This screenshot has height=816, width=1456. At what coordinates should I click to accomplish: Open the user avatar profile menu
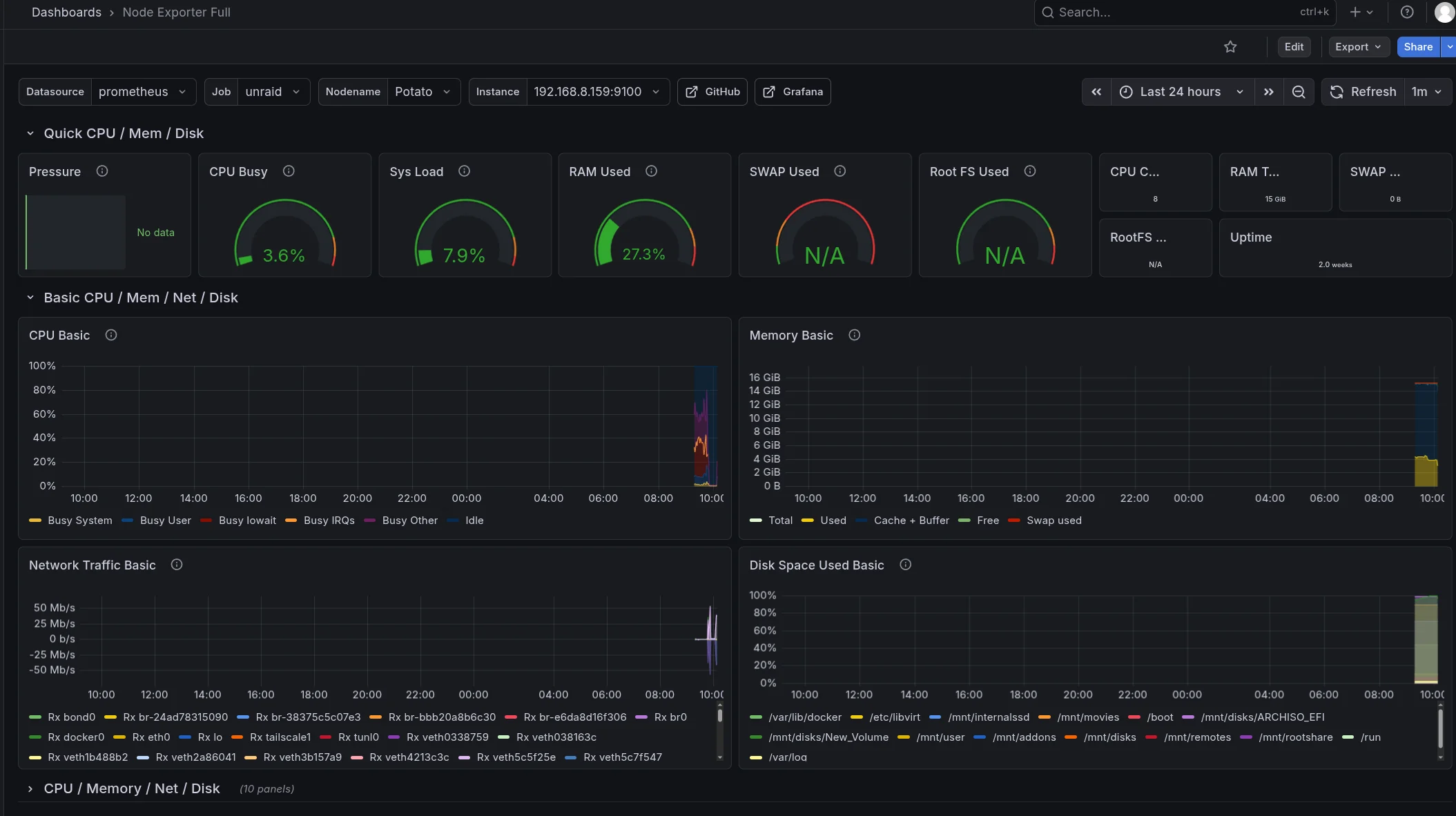pos(1444,12)
